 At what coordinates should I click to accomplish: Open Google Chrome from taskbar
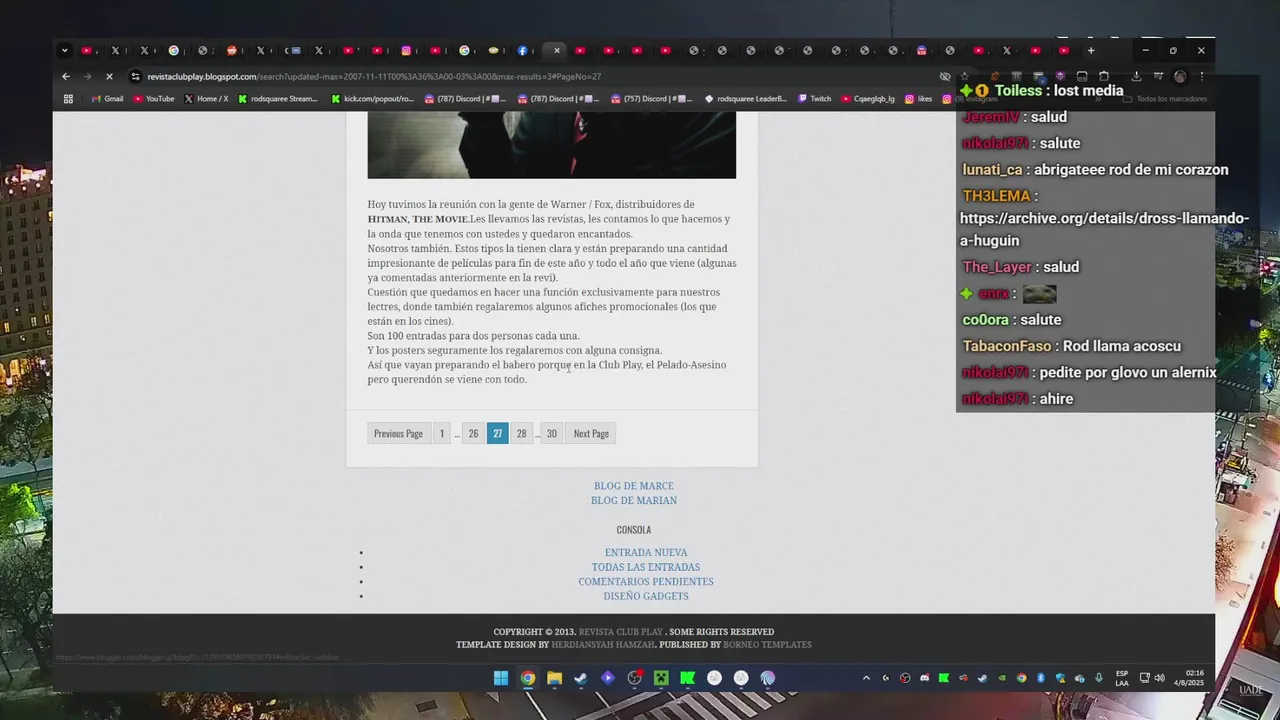point(527,678)
